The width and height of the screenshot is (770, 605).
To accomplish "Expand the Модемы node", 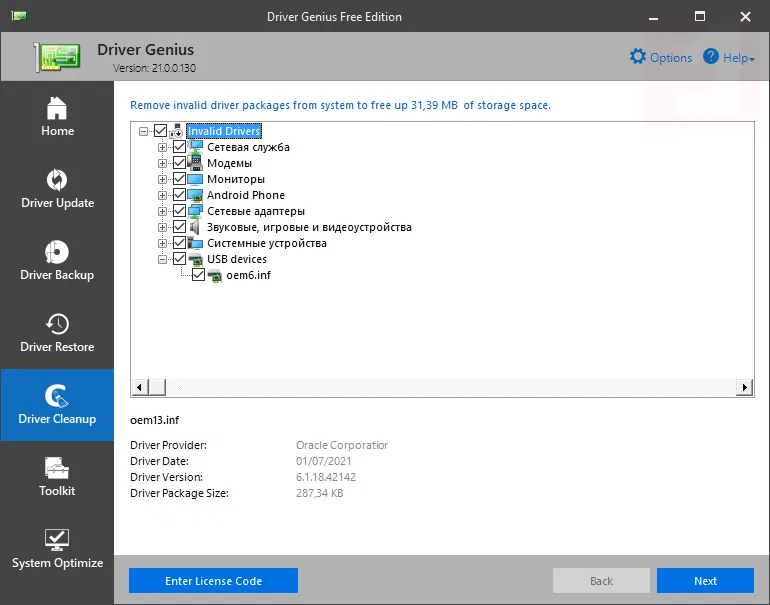I will point(162,163).
